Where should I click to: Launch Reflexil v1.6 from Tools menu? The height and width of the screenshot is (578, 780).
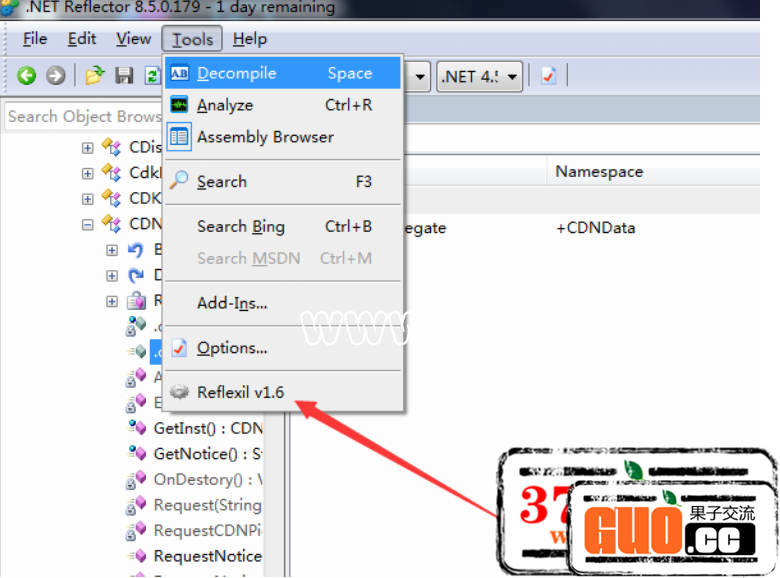point(283,392)
